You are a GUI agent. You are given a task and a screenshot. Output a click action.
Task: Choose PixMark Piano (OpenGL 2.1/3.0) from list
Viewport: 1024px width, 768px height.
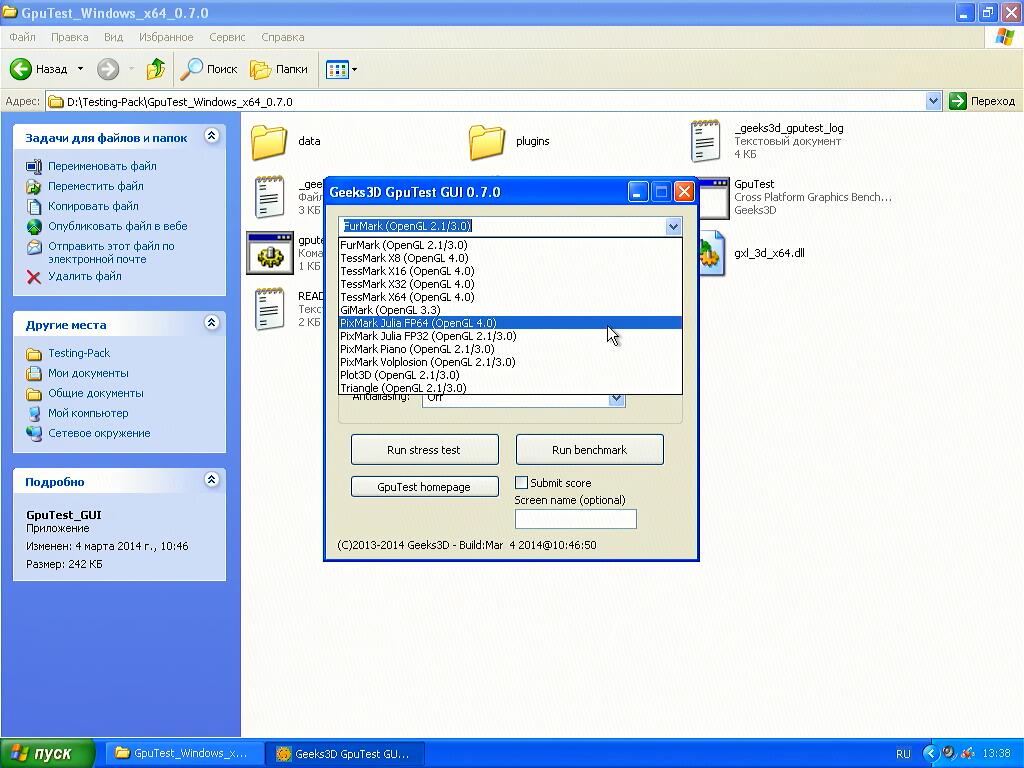pos(417,349)
